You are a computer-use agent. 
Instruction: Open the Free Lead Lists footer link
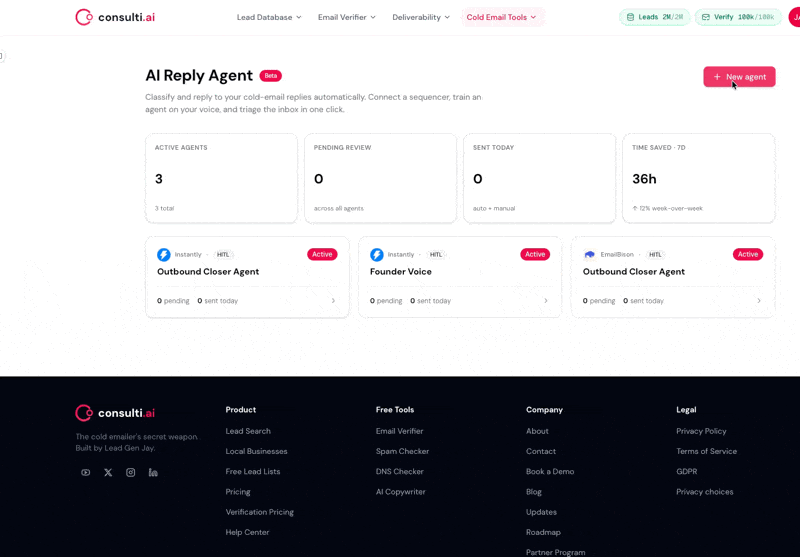coord(253,471)
